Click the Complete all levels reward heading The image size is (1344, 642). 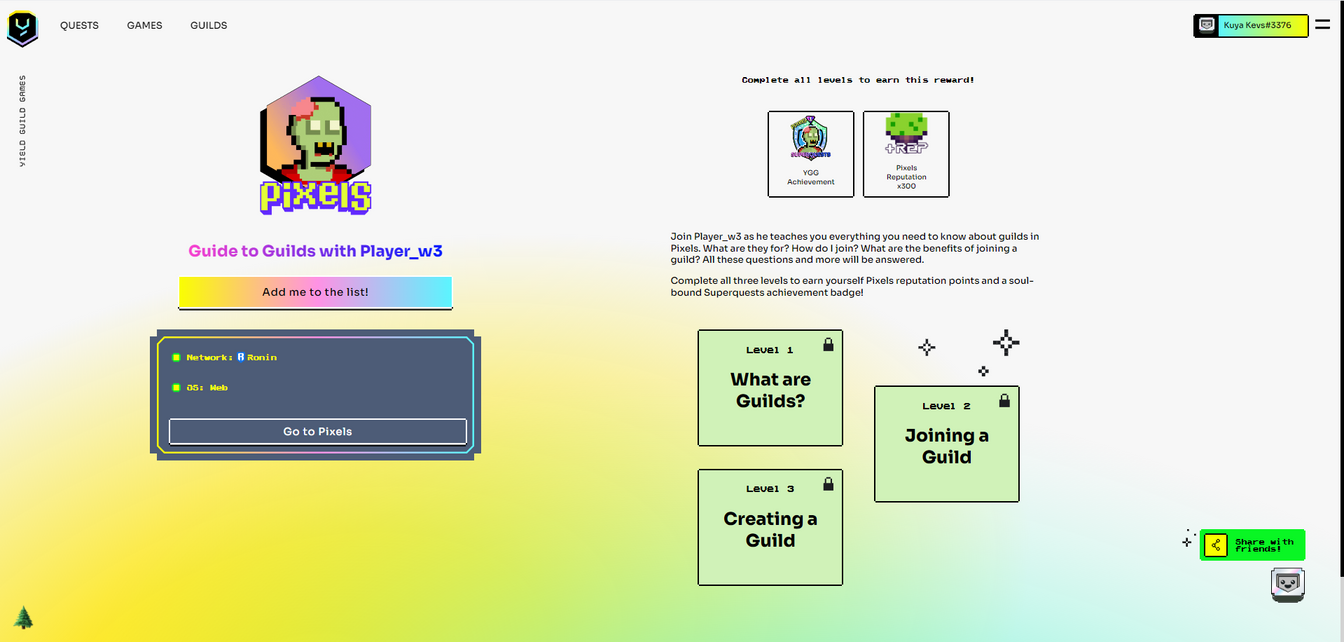(x=858, y=80)
